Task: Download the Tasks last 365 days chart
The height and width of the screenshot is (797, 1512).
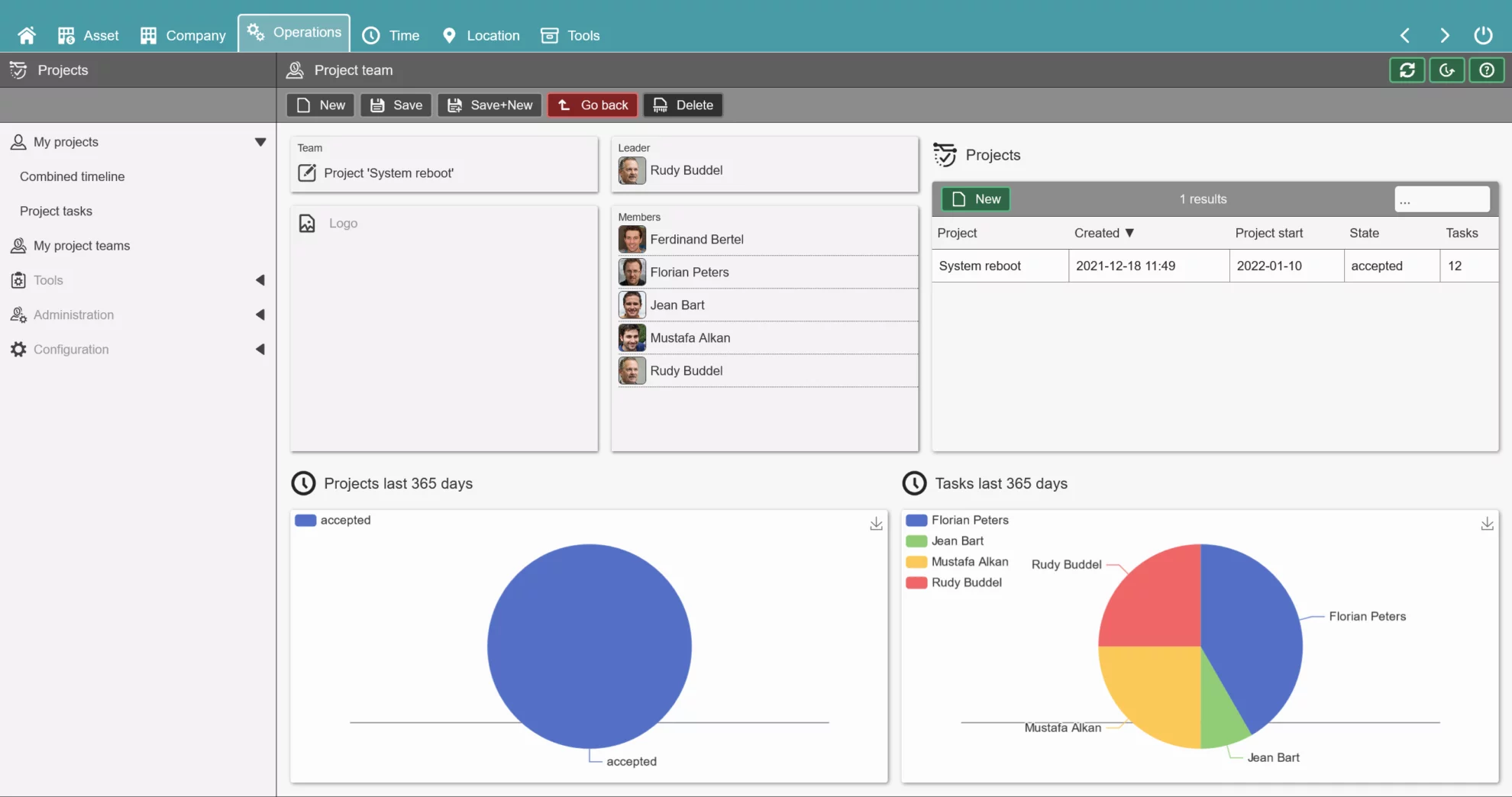Action: click(1487, 523)
